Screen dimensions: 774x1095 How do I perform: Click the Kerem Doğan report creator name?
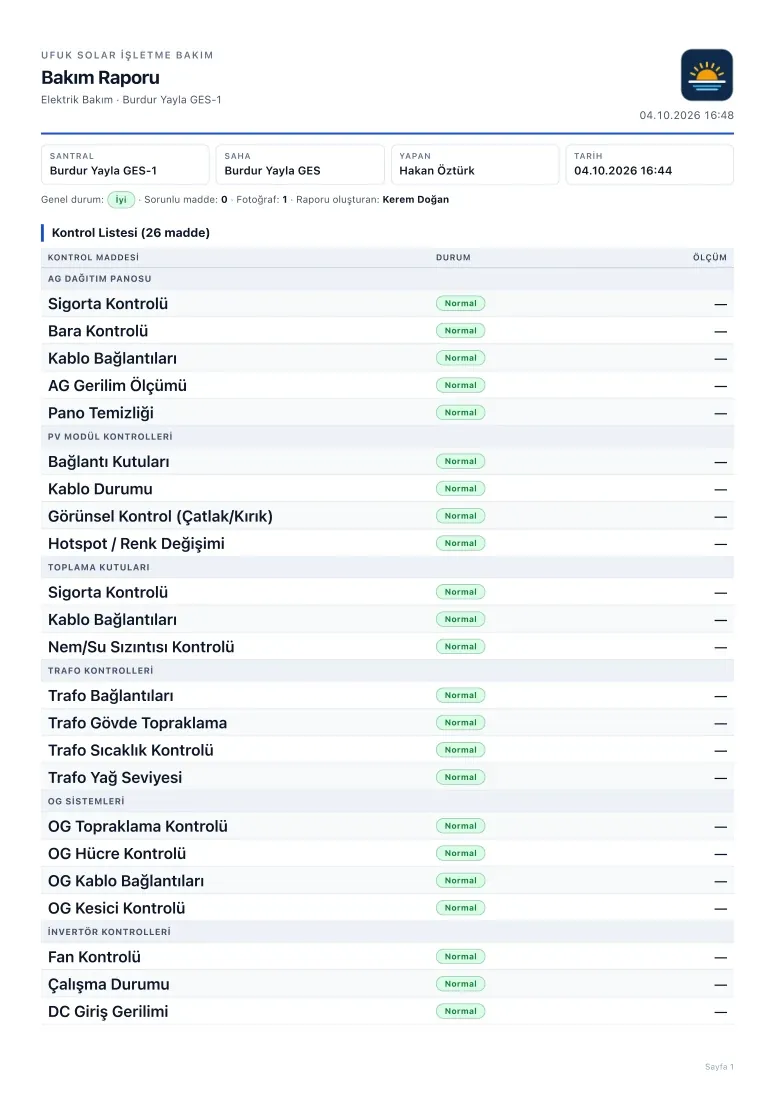coord(416,200)
